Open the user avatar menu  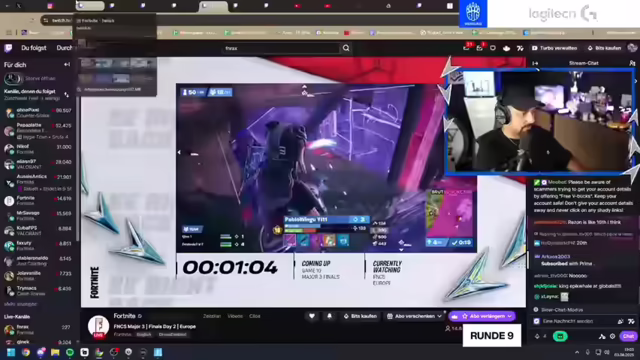pyautogui.click(x=633, y=48)
